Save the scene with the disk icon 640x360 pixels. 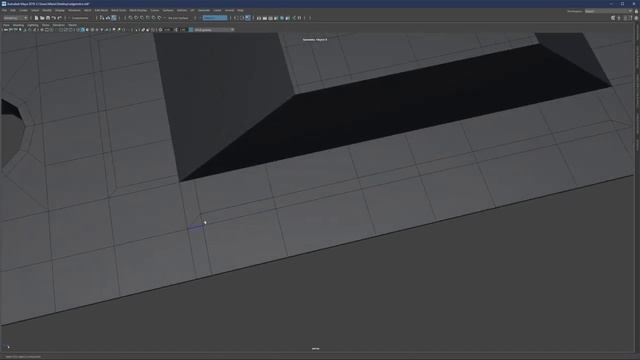coord(48,18)
